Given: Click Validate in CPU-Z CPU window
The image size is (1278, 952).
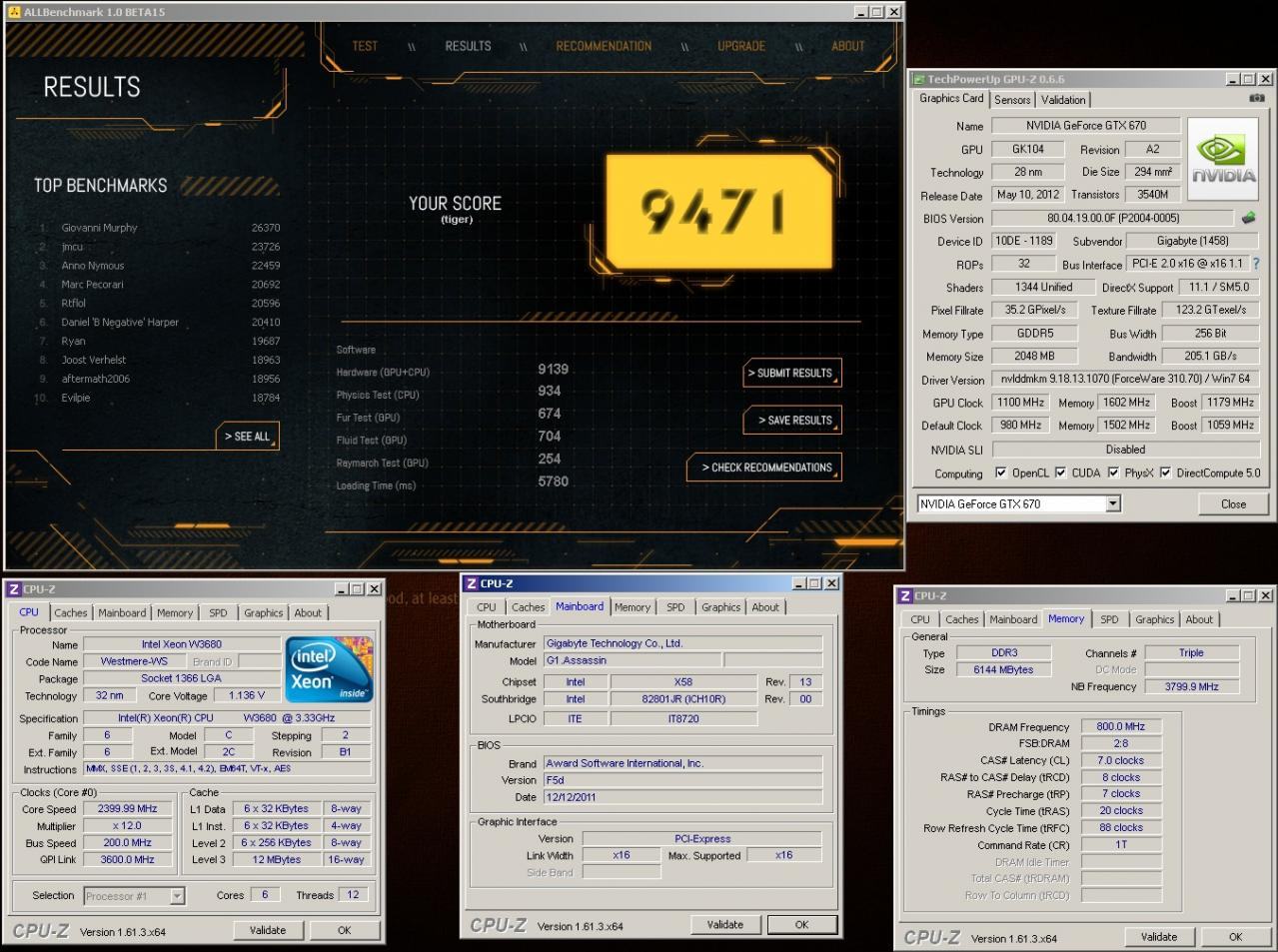Looking at the screenshot, I should pyautogui.click(x=267, y=930).
